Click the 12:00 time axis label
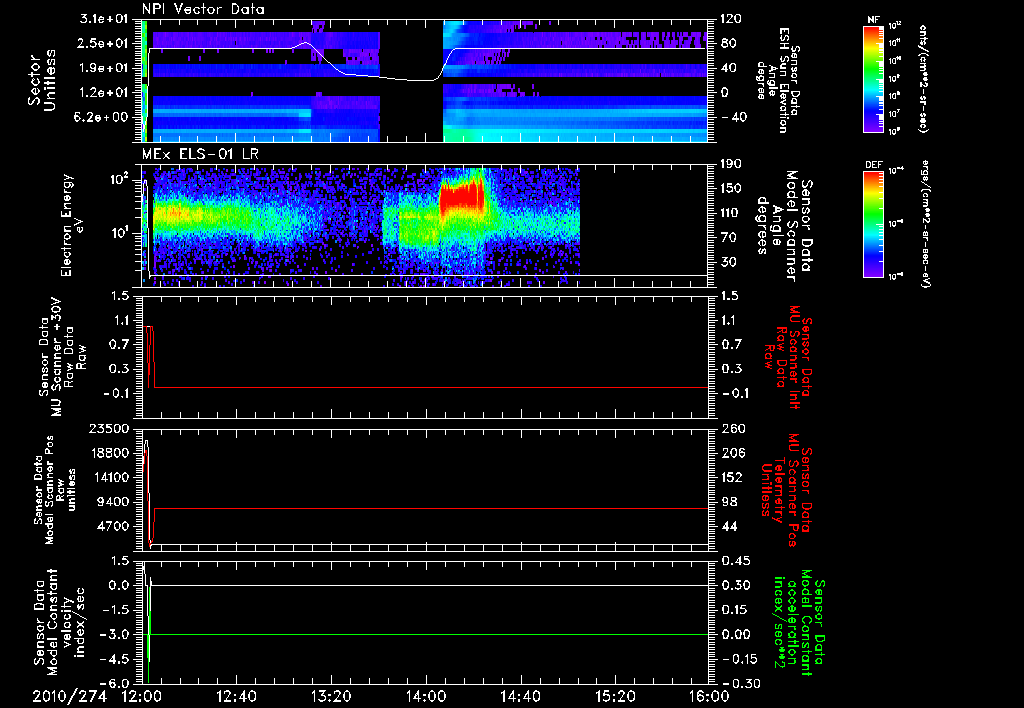This screenshot has height=708, width=1024. [x=142, y=696]
